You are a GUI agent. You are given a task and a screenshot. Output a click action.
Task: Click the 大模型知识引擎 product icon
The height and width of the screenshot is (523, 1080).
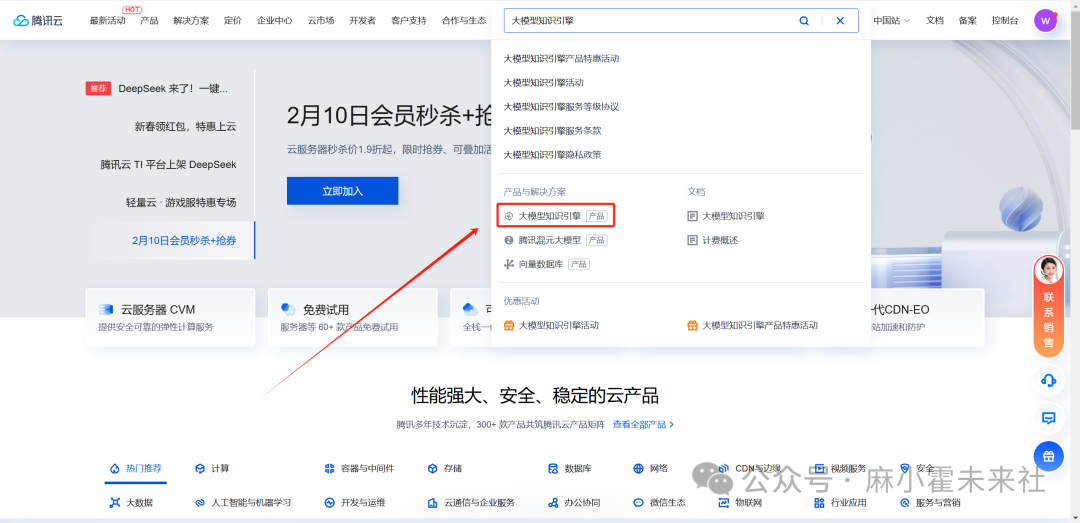point(509,216)
